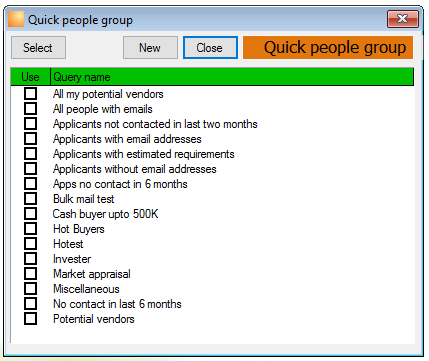Check the 'Miscellaneous' checkbox
This screenshot has height=361, width=429.
30,289
